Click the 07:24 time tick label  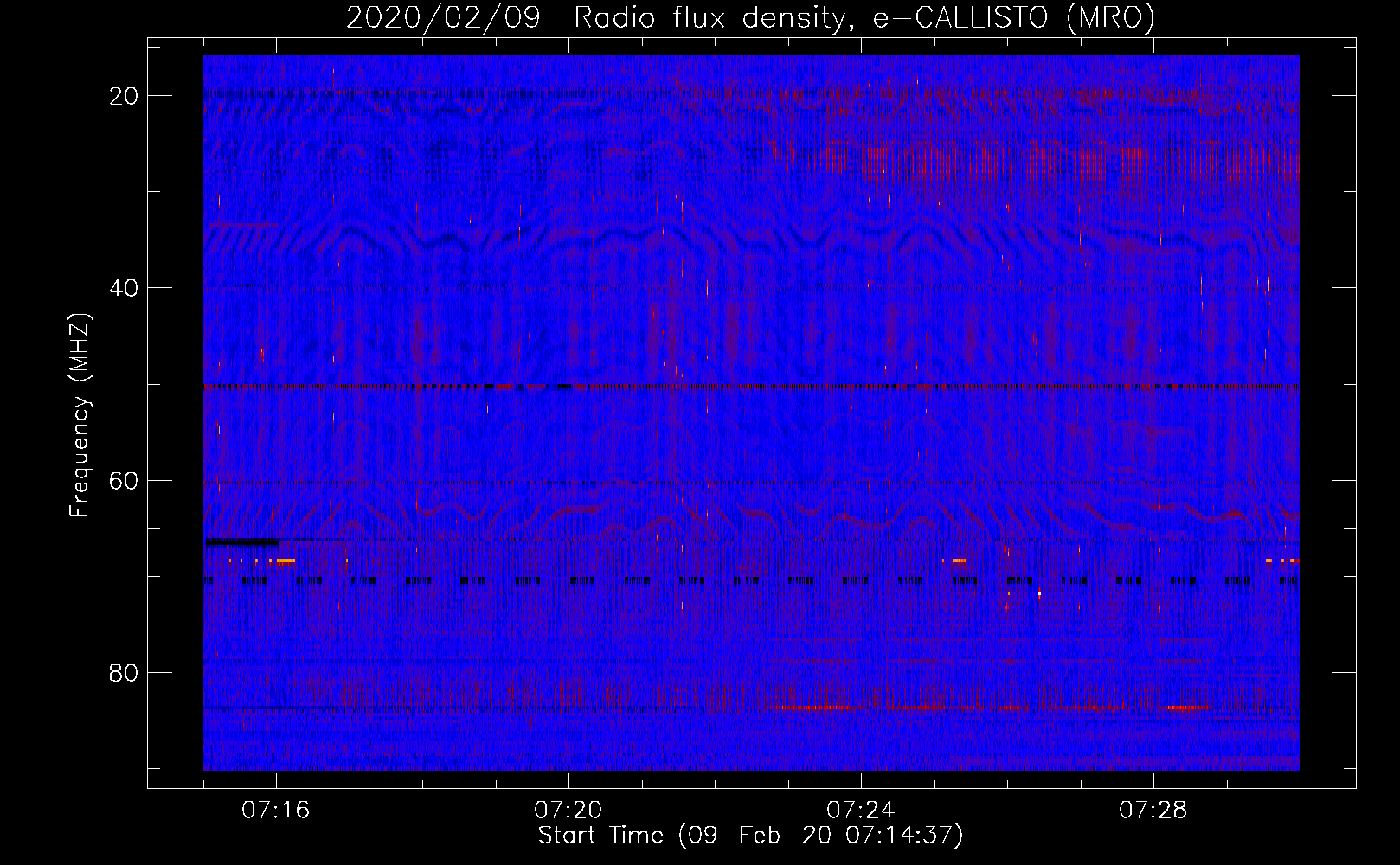point(861,811)
